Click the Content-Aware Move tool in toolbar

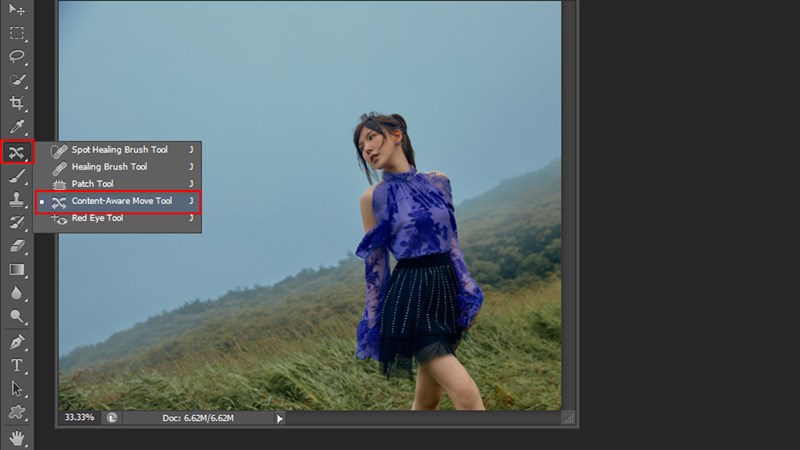click(x=17, y=152)
